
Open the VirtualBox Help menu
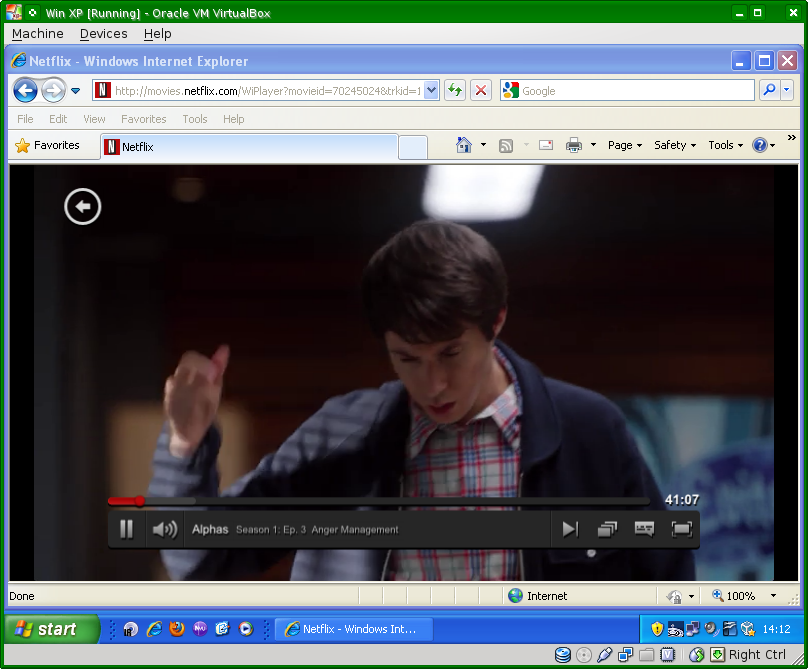pos(157,34)
